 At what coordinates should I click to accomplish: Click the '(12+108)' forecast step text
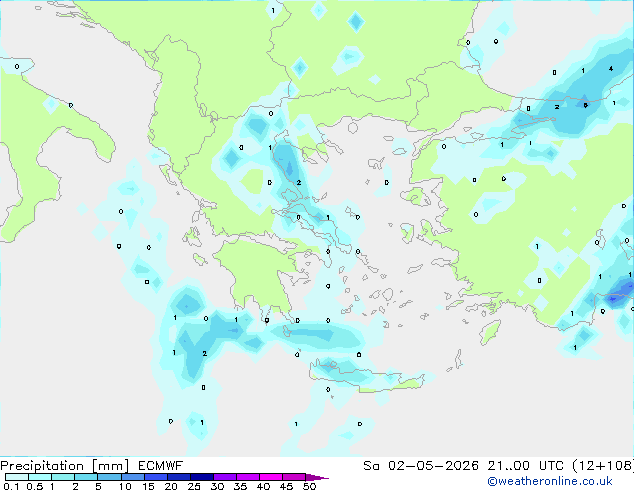click(x=603, y=466)
